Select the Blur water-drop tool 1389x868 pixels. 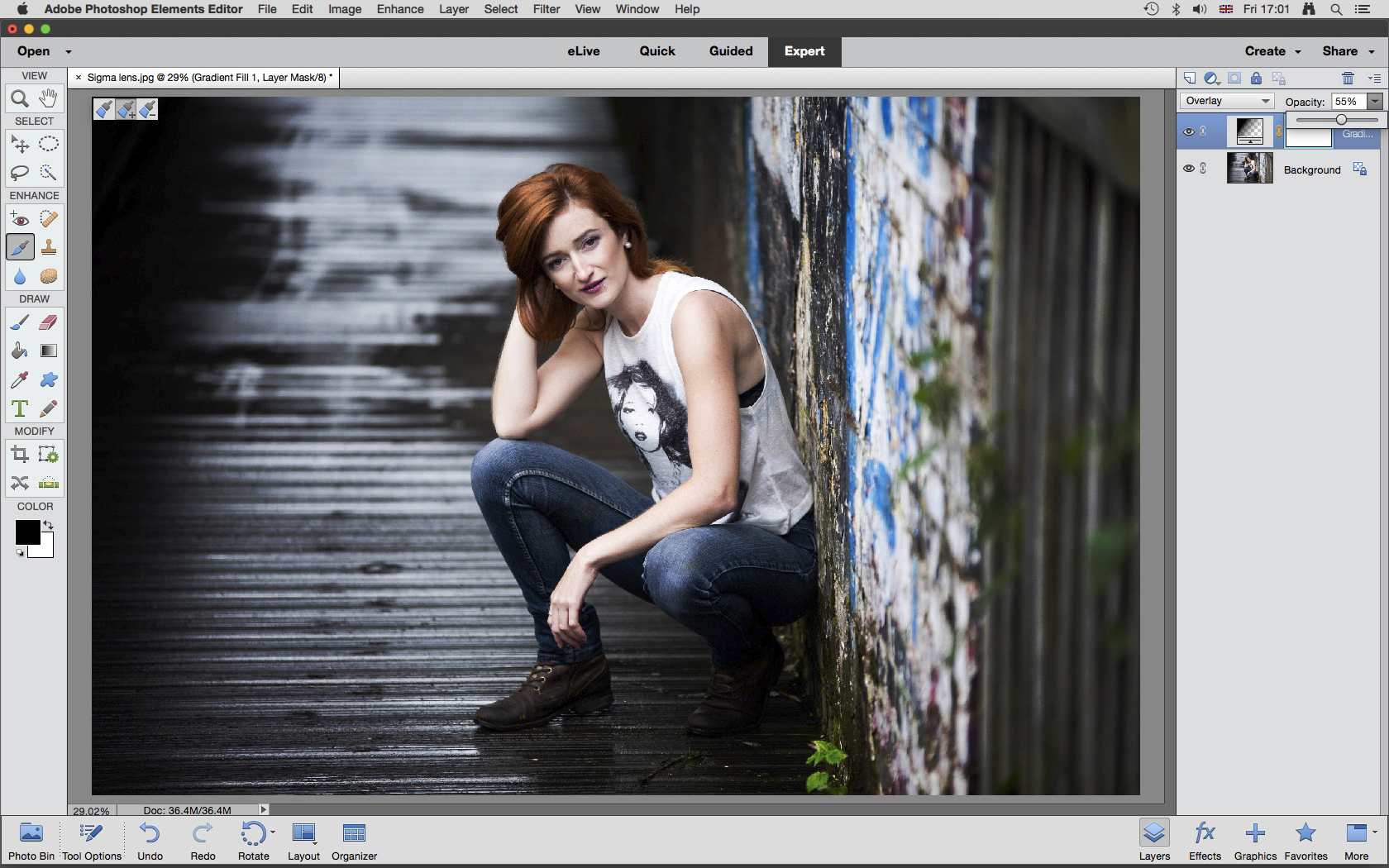(x=20, y=276)
